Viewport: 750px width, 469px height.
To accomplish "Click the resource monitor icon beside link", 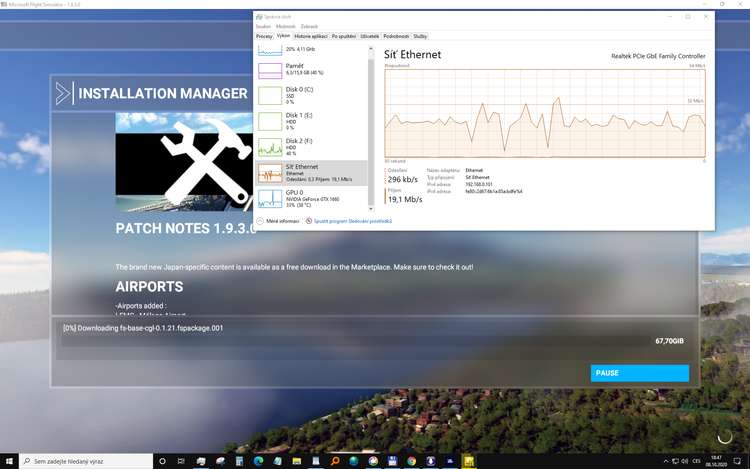I will 309,221.
